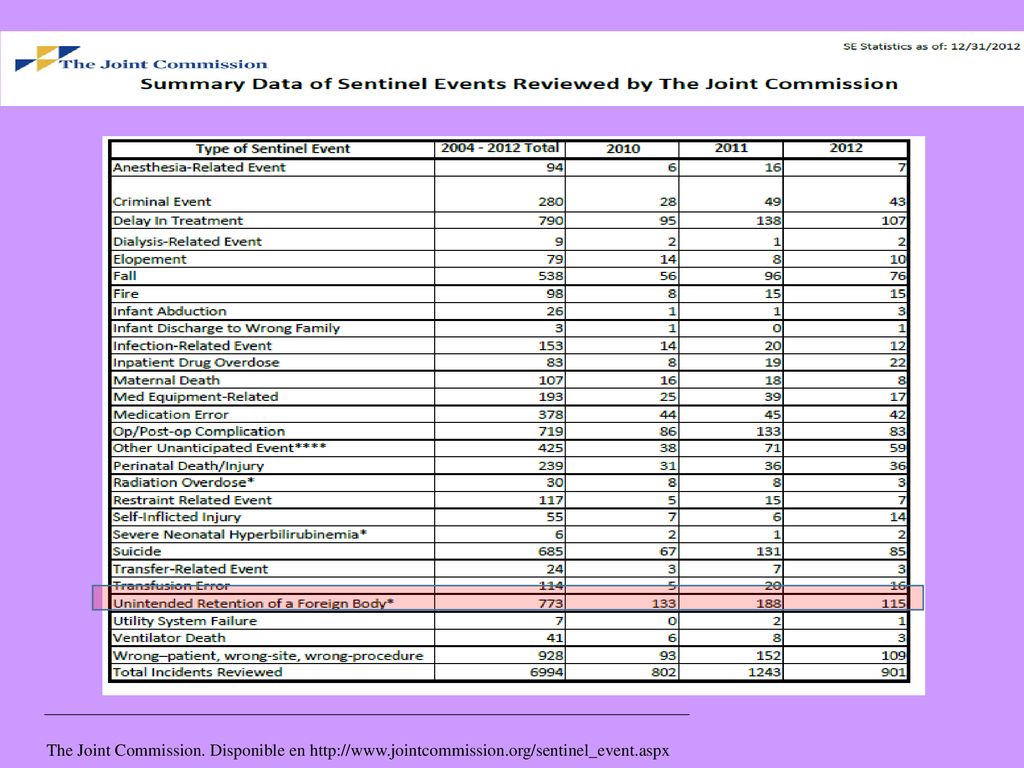Select 'Unintended Retention of a Foreign Body*' label
Image resolution: width=1024 pixels, height=768 pixels.
[x=253, y=603]
